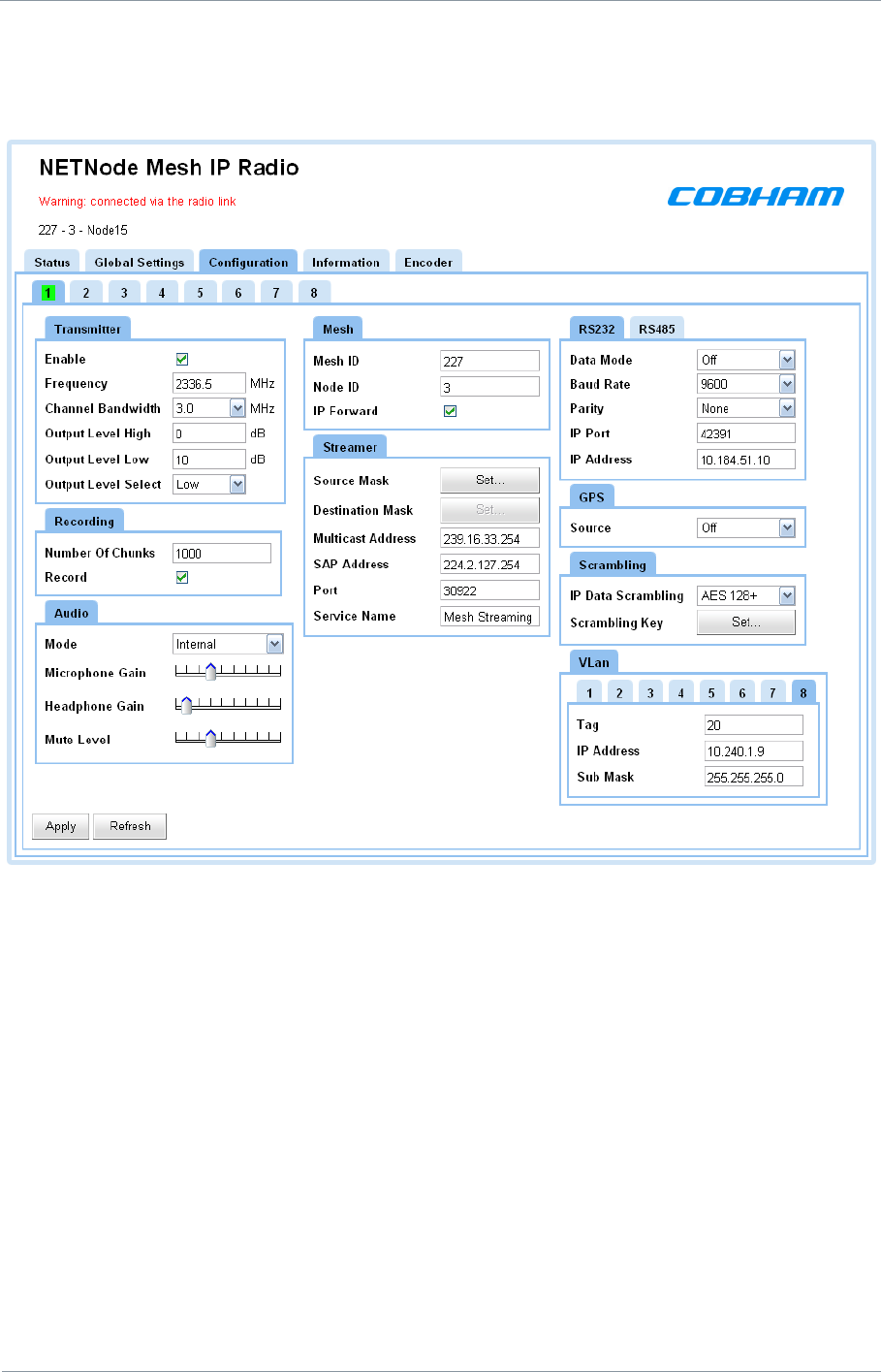Select configuration sub-tab 1

[x=48, y=293]
